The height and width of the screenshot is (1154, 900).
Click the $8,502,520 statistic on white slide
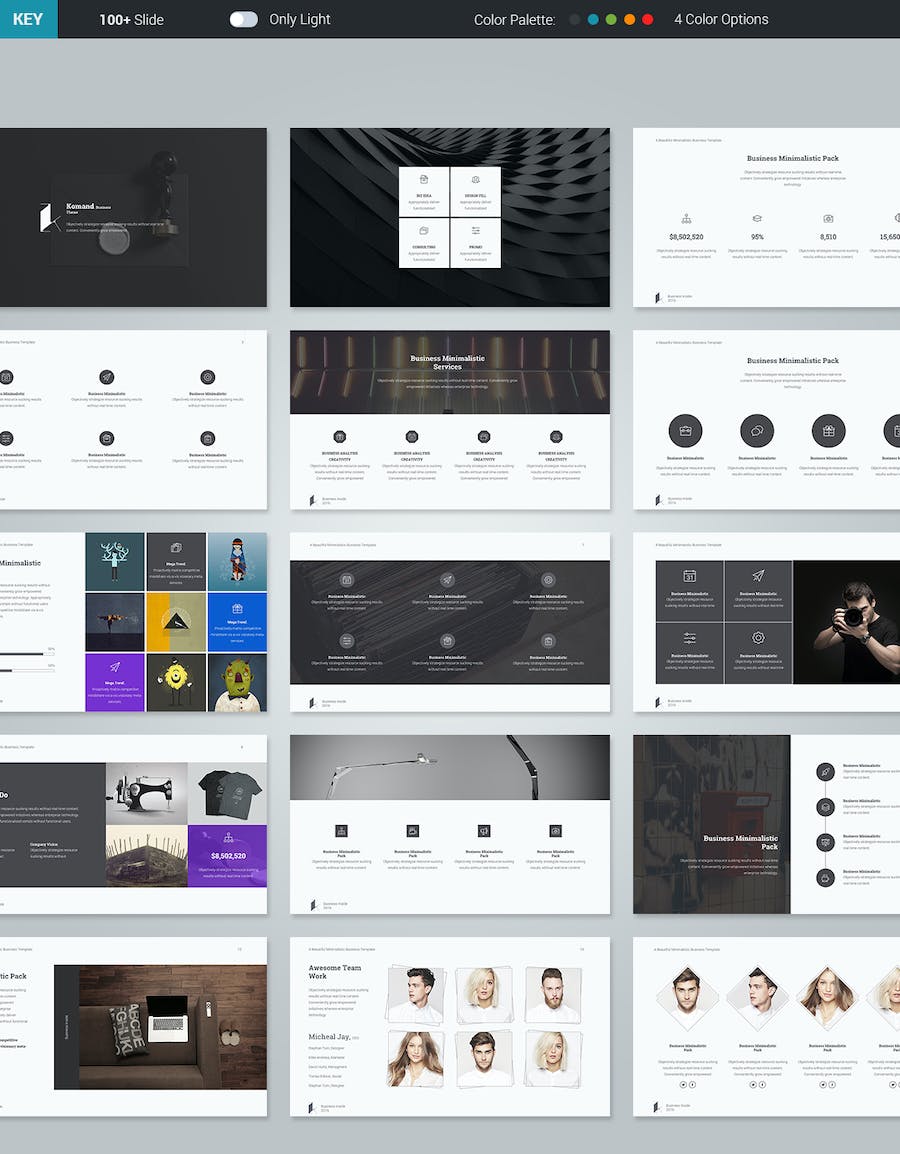(x=686, y=237)
